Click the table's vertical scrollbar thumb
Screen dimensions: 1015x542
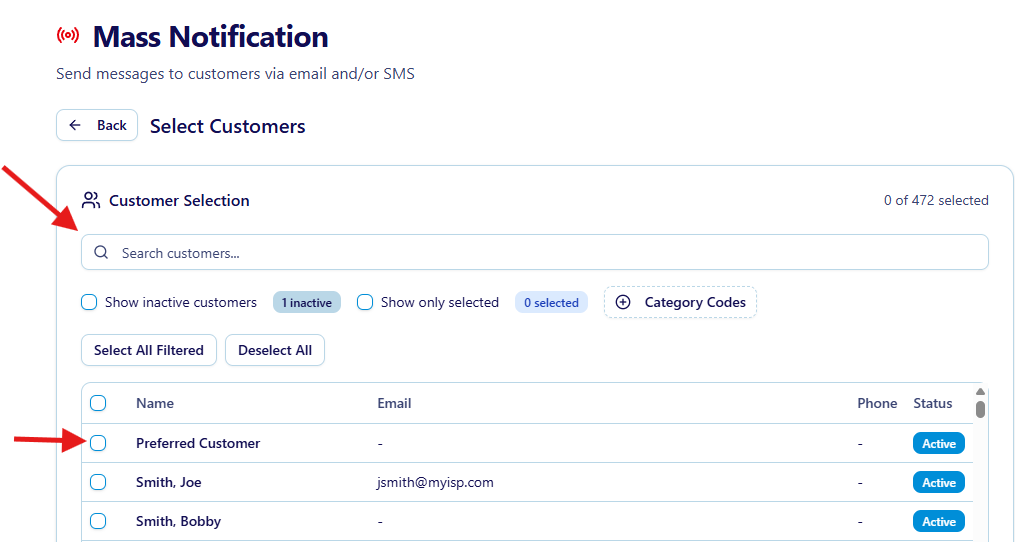pos(980,409)
